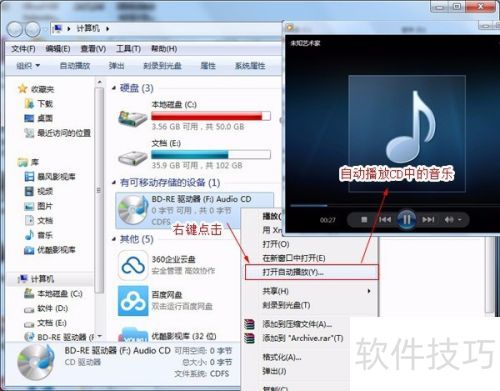Click 系统属性 in the toolbar

click(x=250, y=66)
